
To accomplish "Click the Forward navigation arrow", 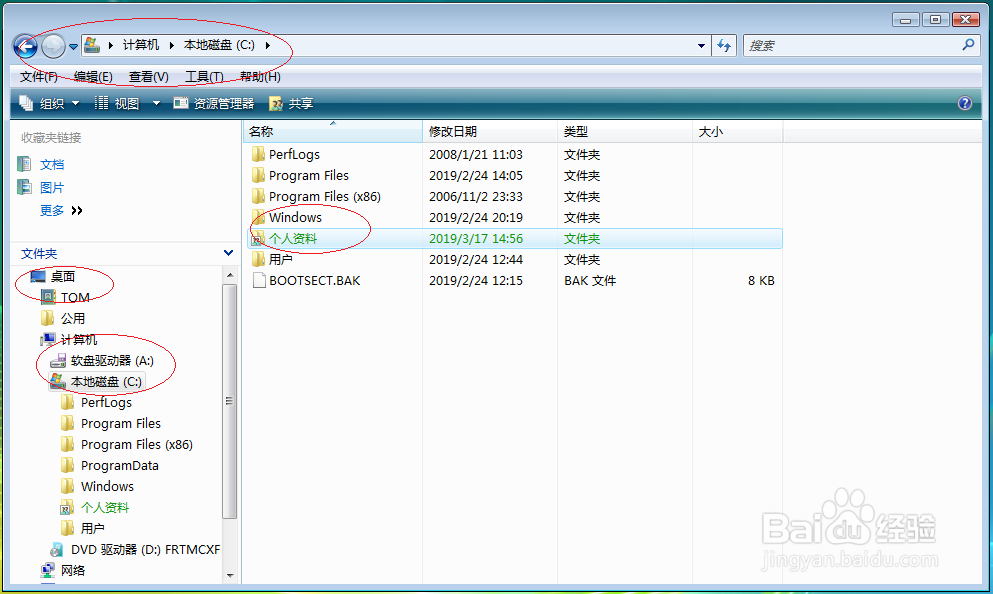I will click(53, 46).
